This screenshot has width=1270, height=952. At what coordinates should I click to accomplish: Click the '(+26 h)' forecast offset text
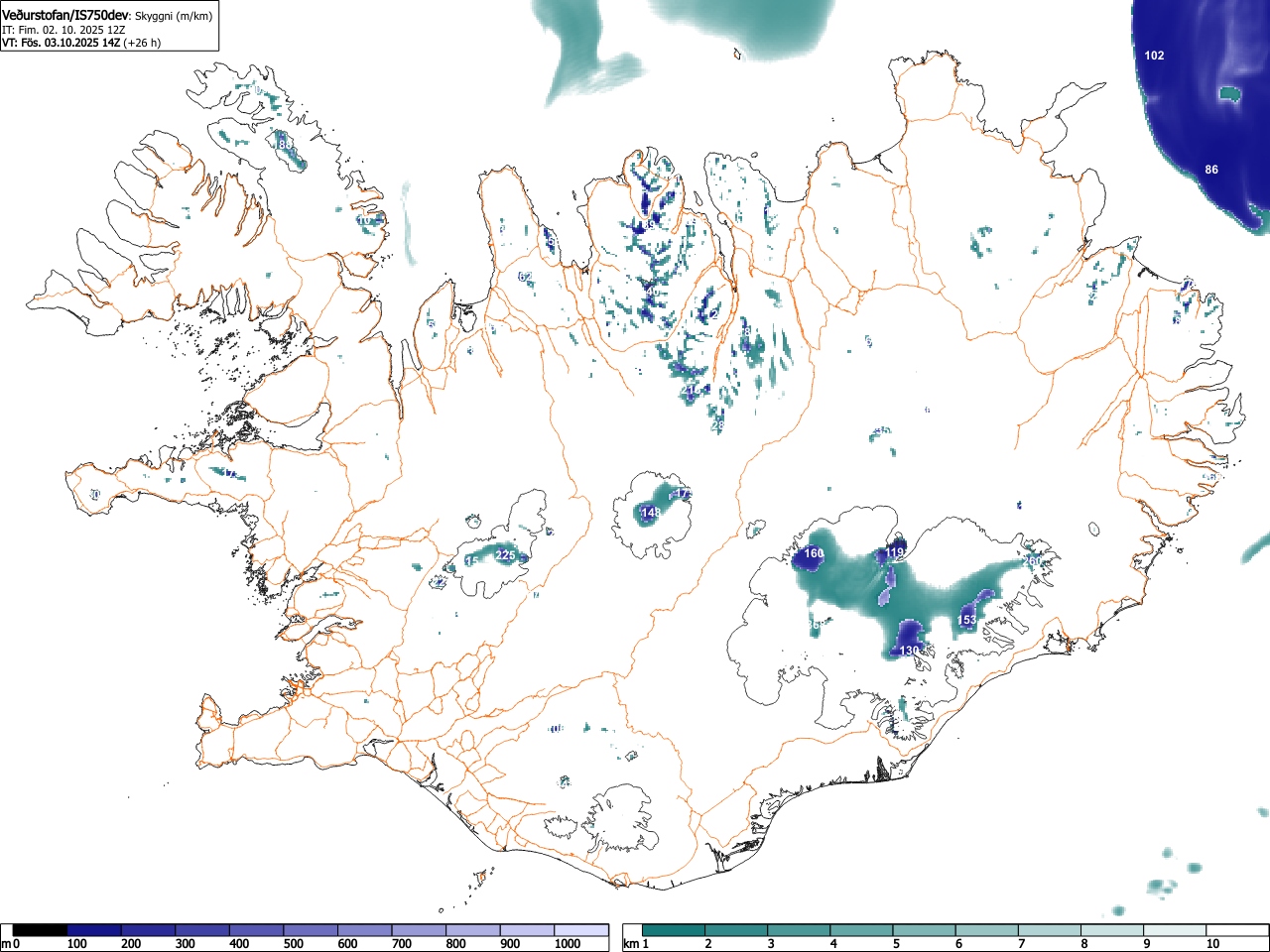[x=142, y=43]
